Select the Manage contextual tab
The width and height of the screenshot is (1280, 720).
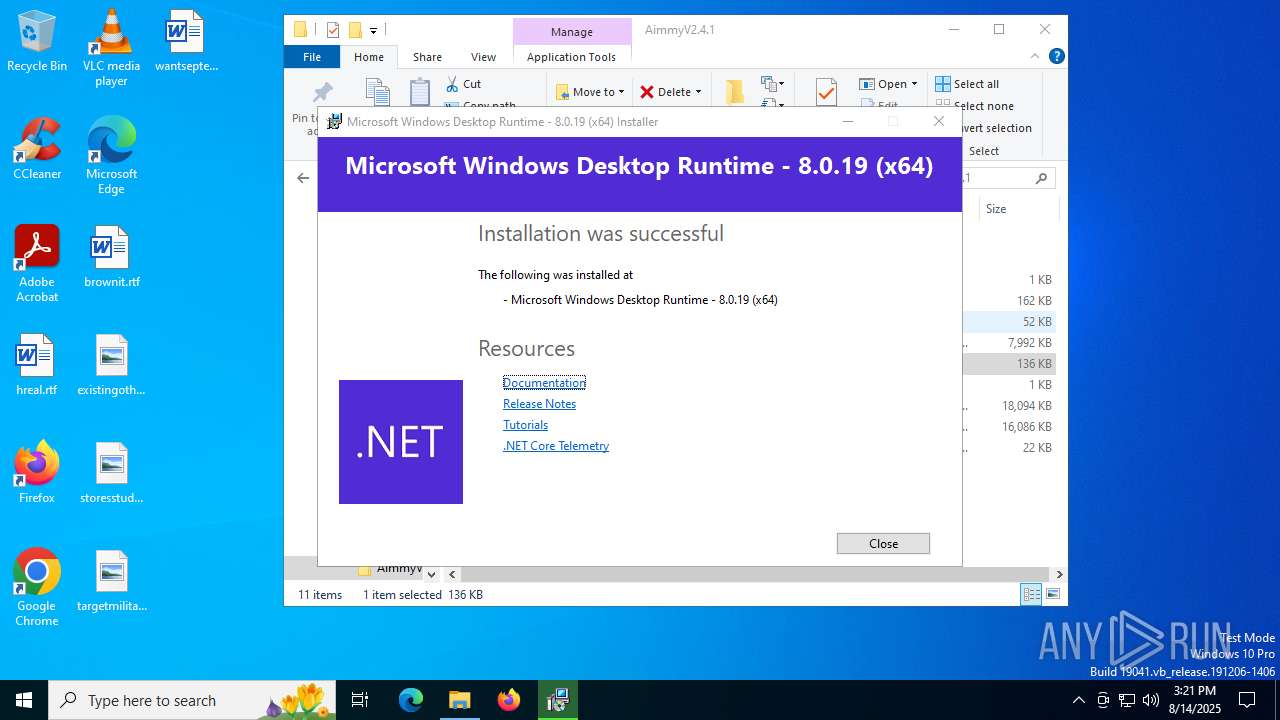[x=571, y=32]
